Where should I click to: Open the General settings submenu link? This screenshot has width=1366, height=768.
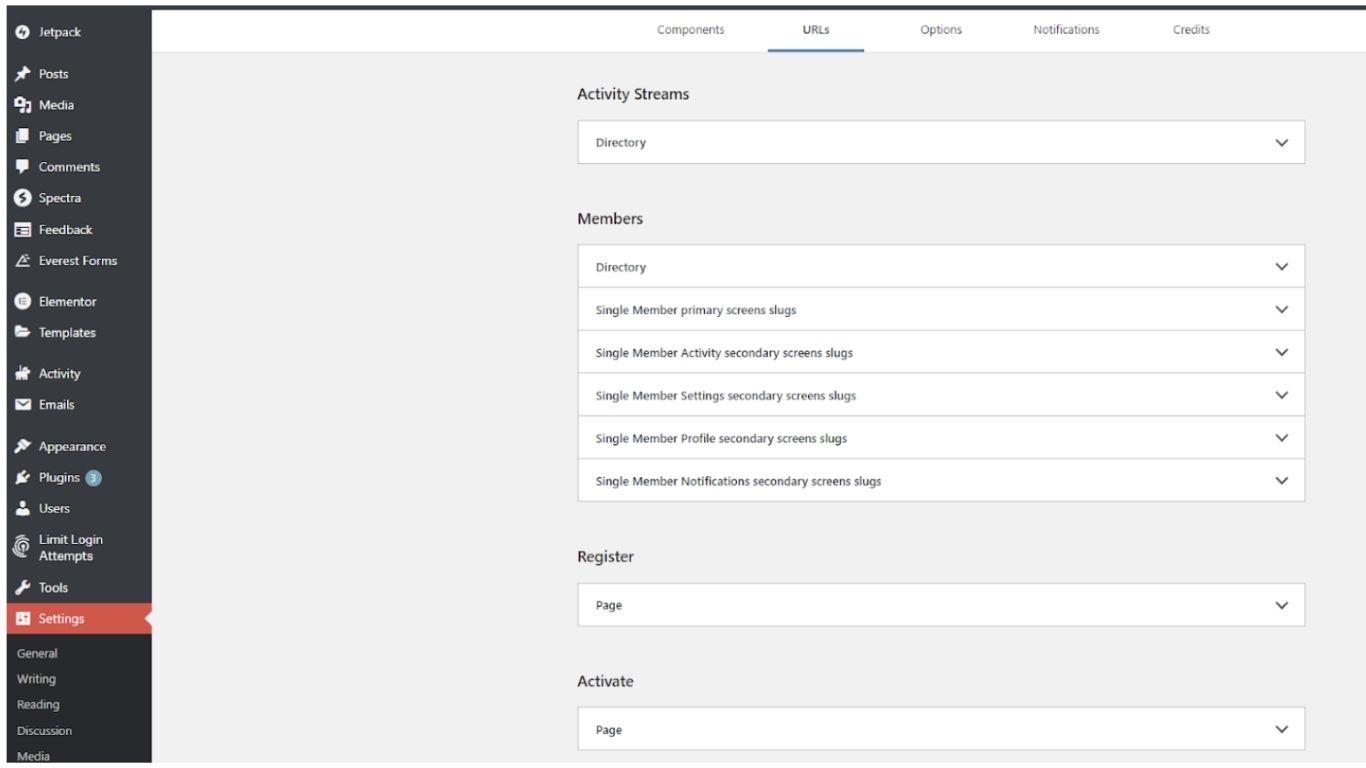37,654
